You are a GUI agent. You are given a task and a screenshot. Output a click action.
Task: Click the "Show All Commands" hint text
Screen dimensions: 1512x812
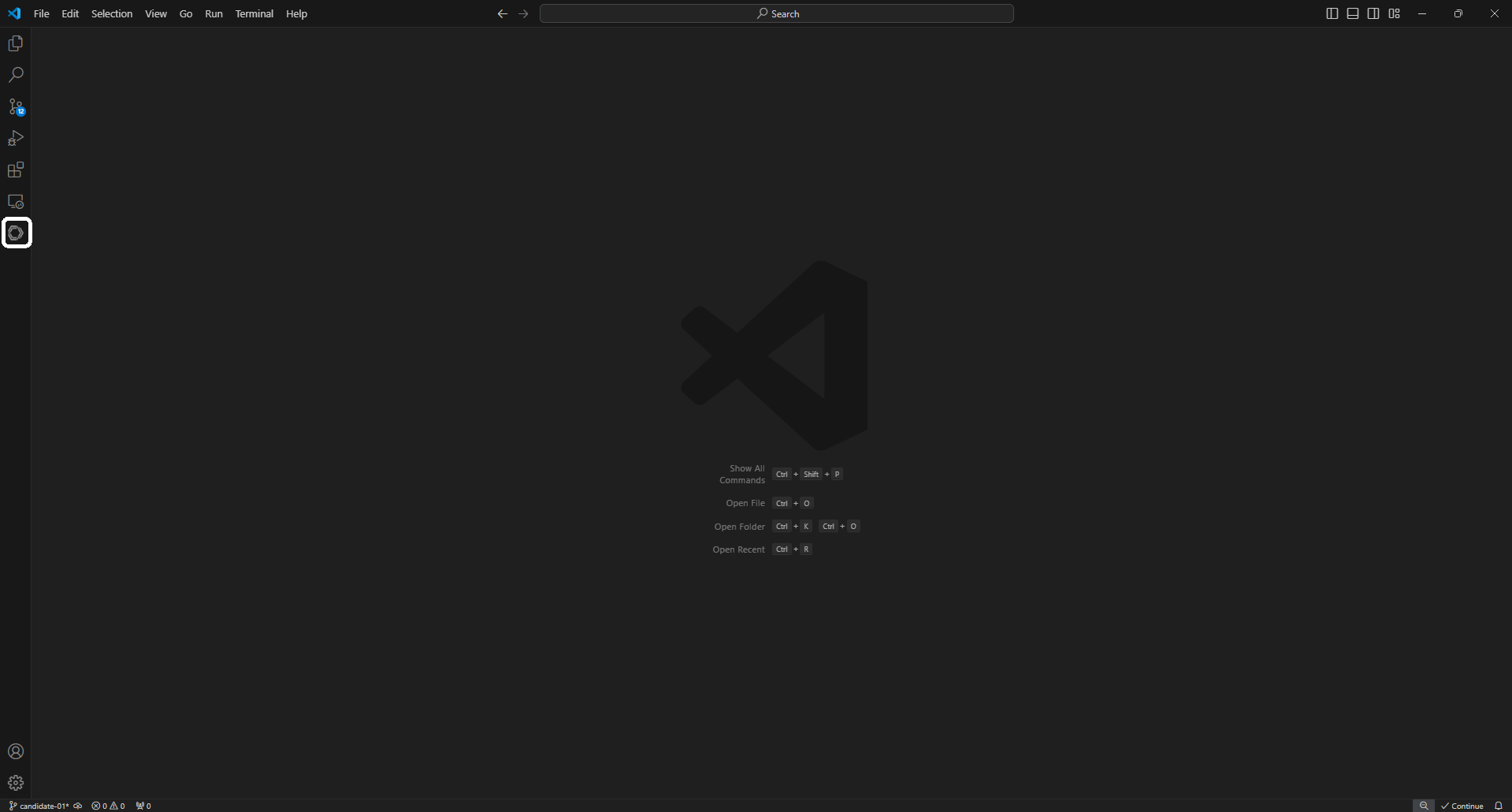(x=742, y=474)
